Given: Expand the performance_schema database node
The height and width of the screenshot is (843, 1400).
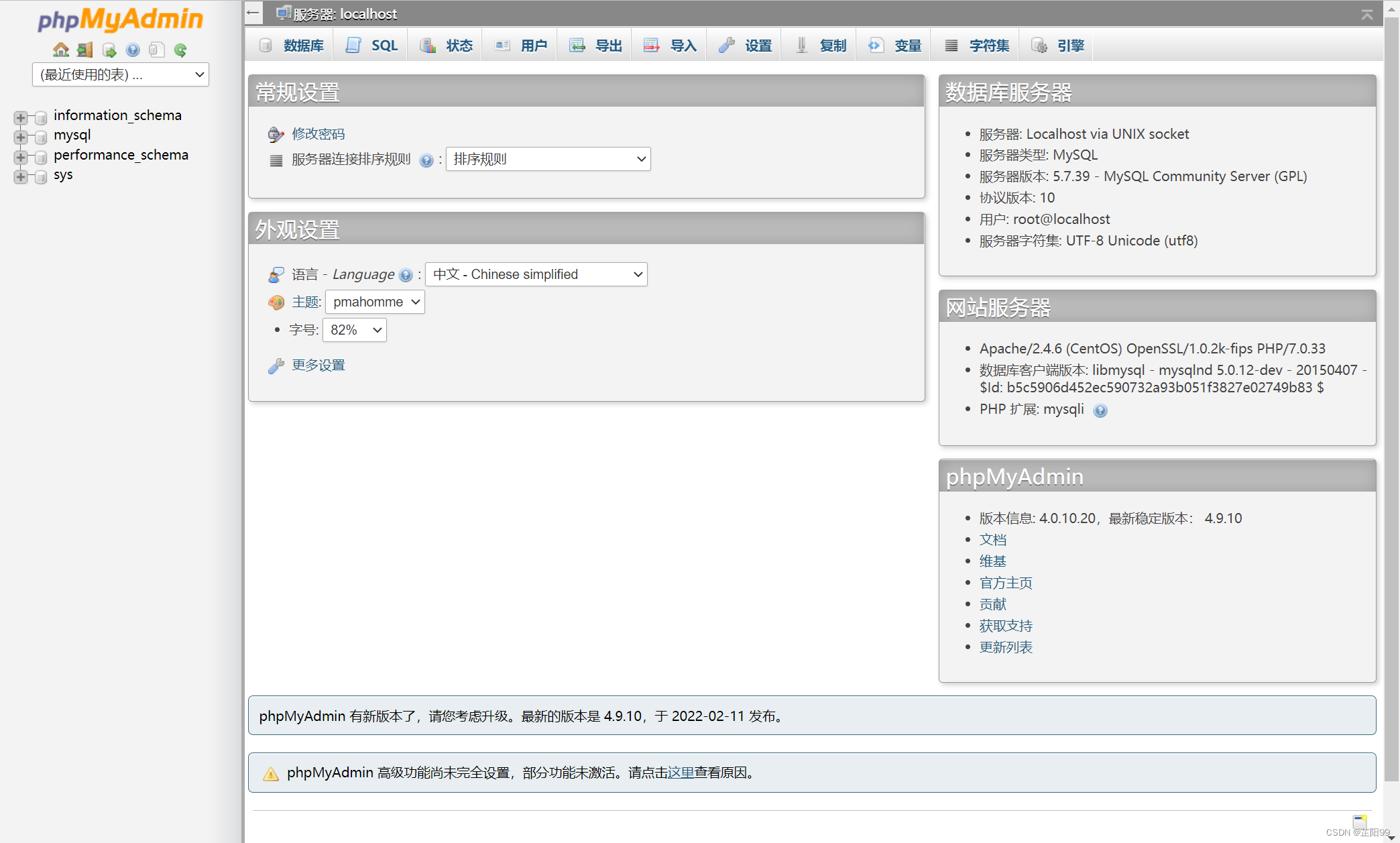Looking at the screenshot, I should pos(20,157).
